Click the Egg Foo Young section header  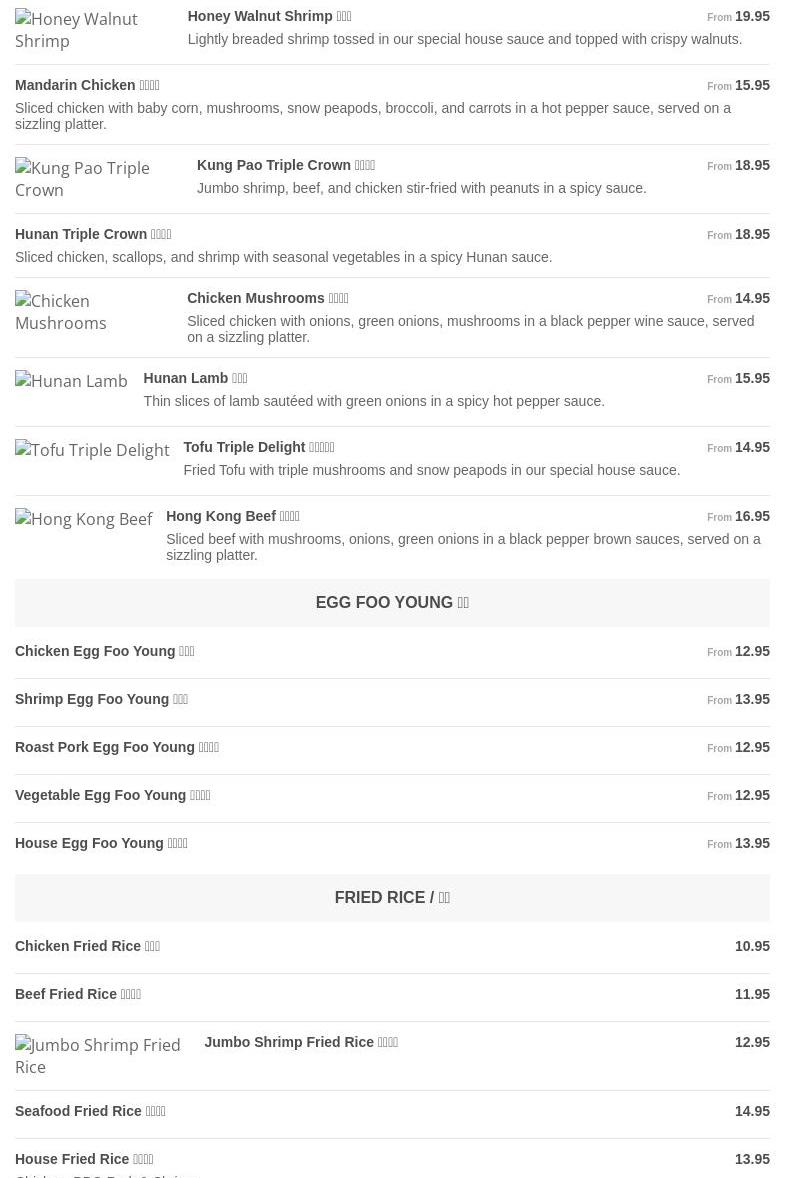point(392,602)
